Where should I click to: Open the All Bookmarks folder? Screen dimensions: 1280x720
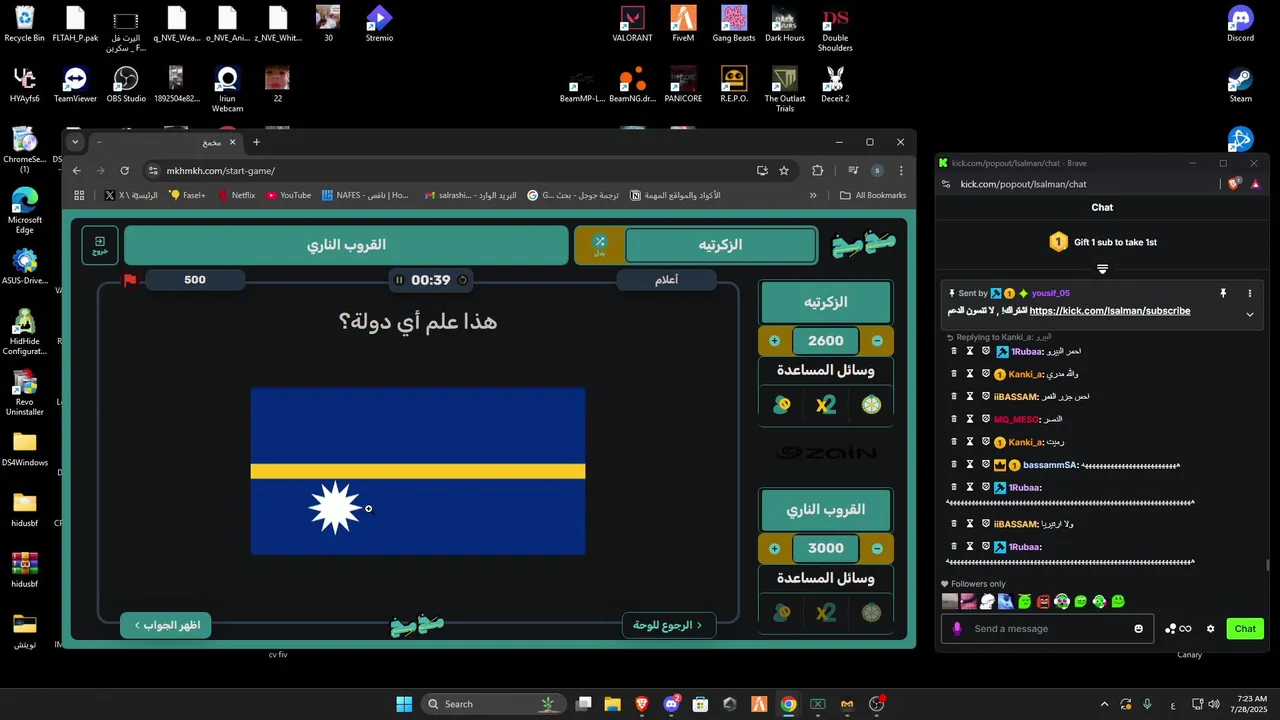click(x=873, y=195)
